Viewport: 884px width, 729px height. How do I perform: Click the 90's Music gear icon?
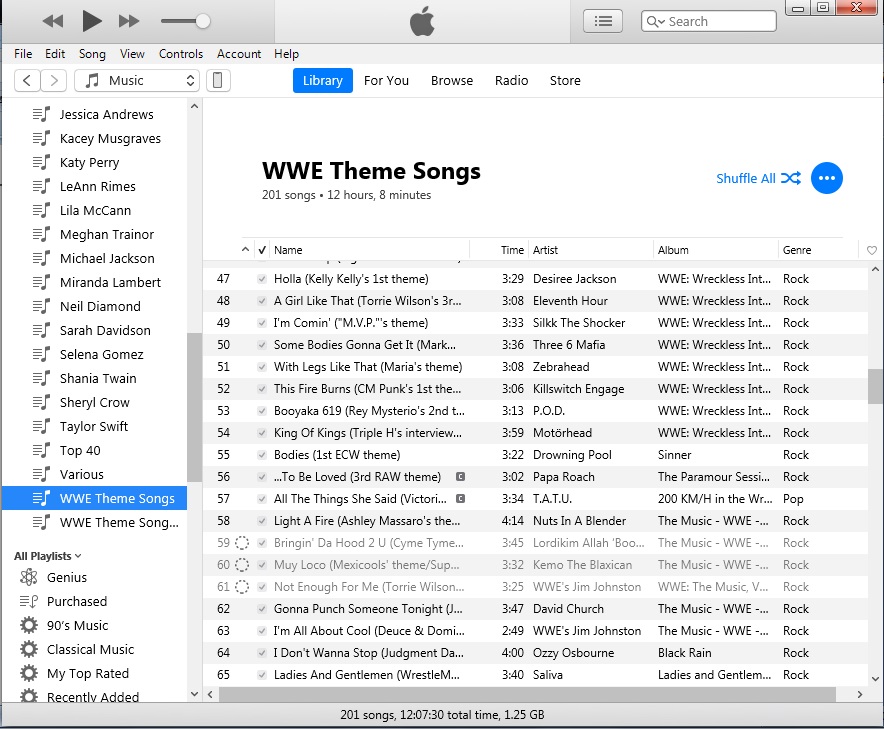29,625
